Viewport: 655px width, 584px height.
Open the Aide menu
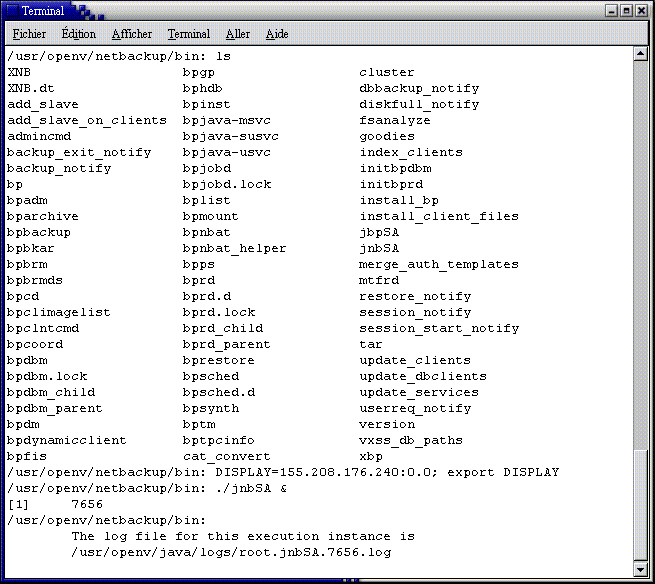point(277,34)
